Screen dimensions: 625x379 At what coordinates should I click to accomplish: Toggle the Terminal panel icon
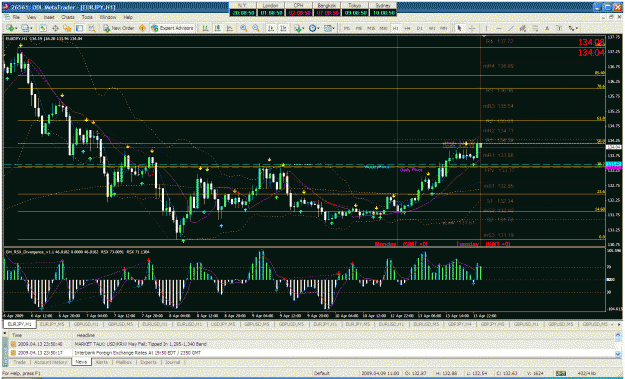click(x=79, y=28)
